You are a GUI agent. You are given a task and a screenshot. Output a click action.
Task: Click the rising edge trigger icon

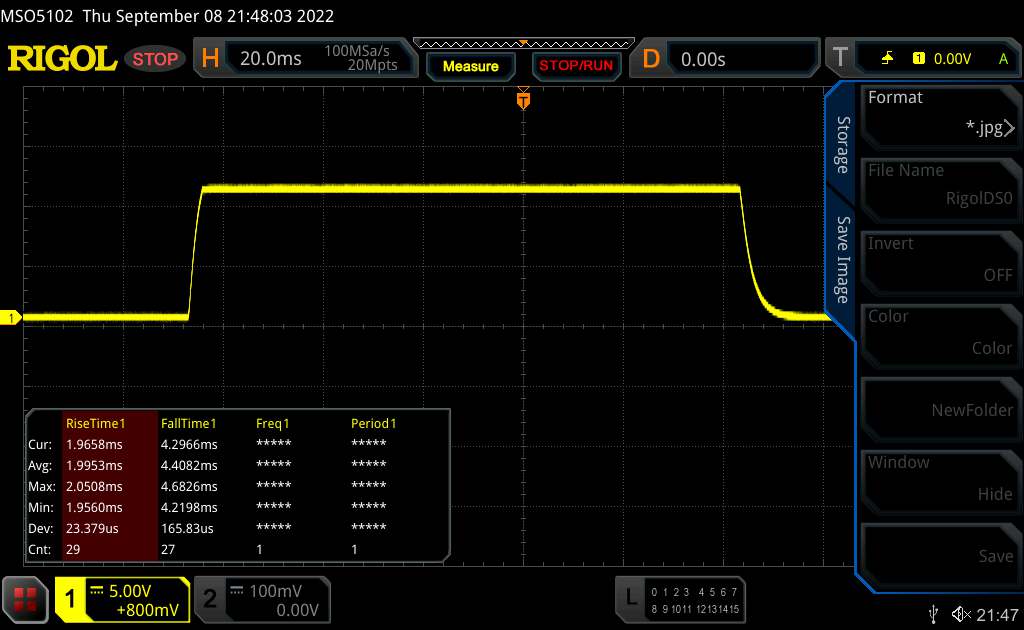point(887,58)
